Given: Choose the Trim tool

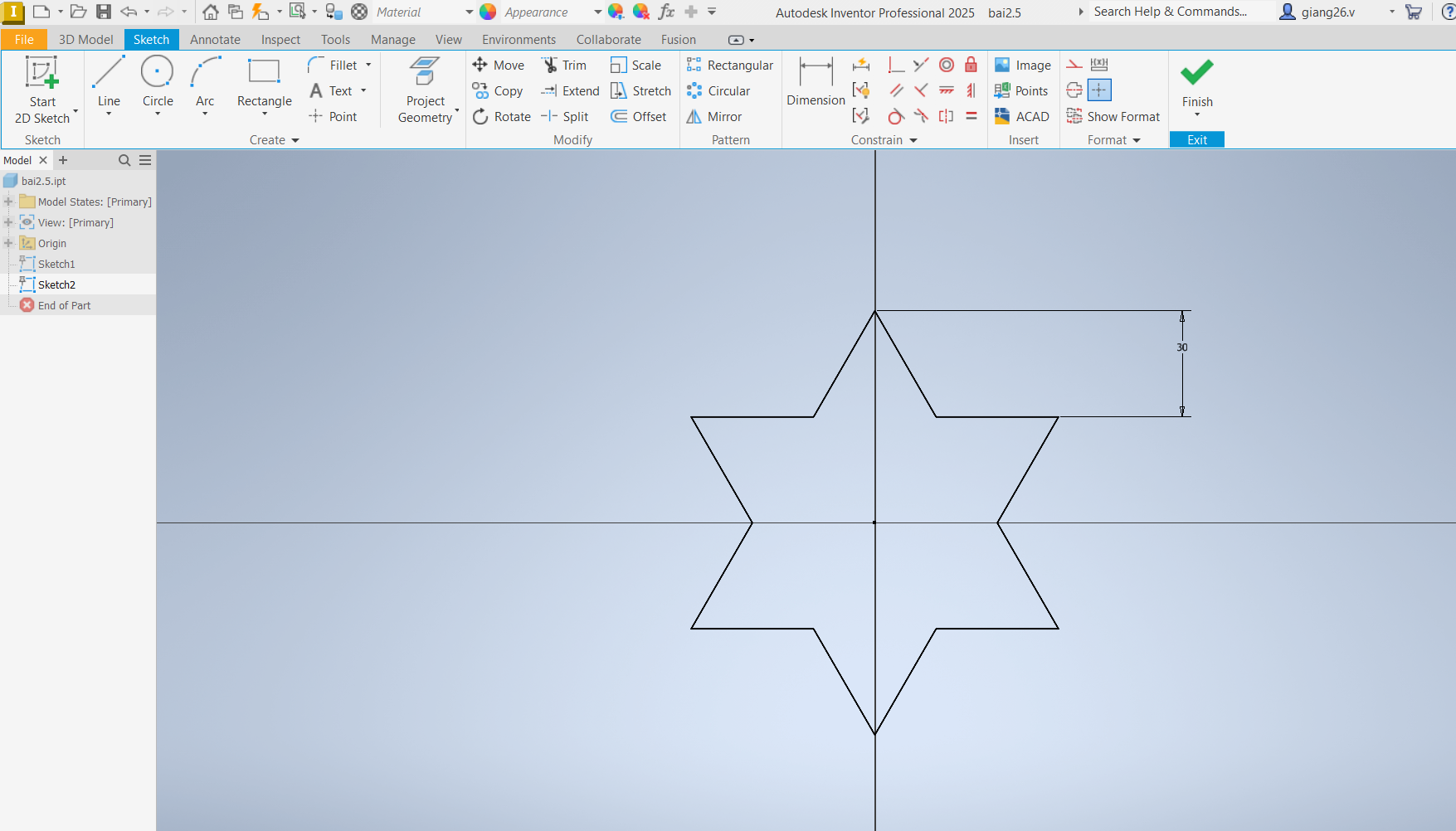Looking at the screenshot, I should pyautogui.click(x=564, y=65).
